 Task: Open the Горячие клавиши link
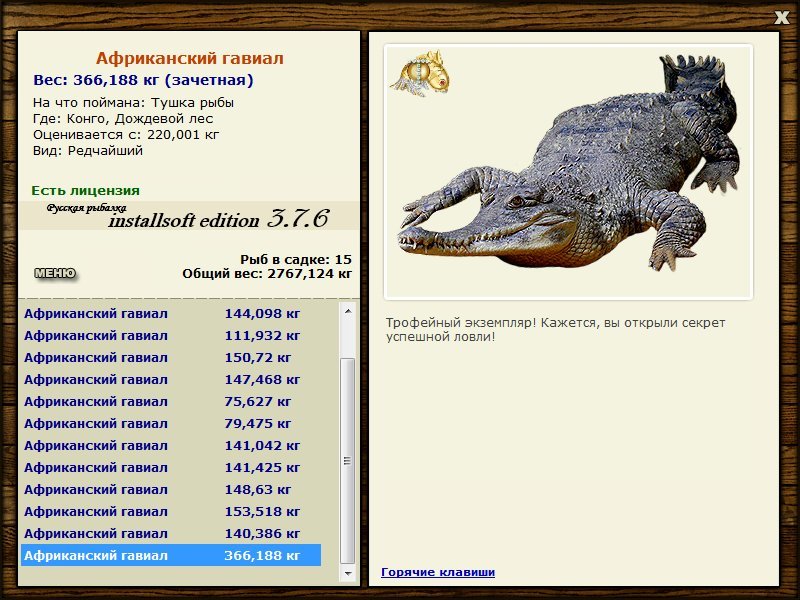point(438,572)
